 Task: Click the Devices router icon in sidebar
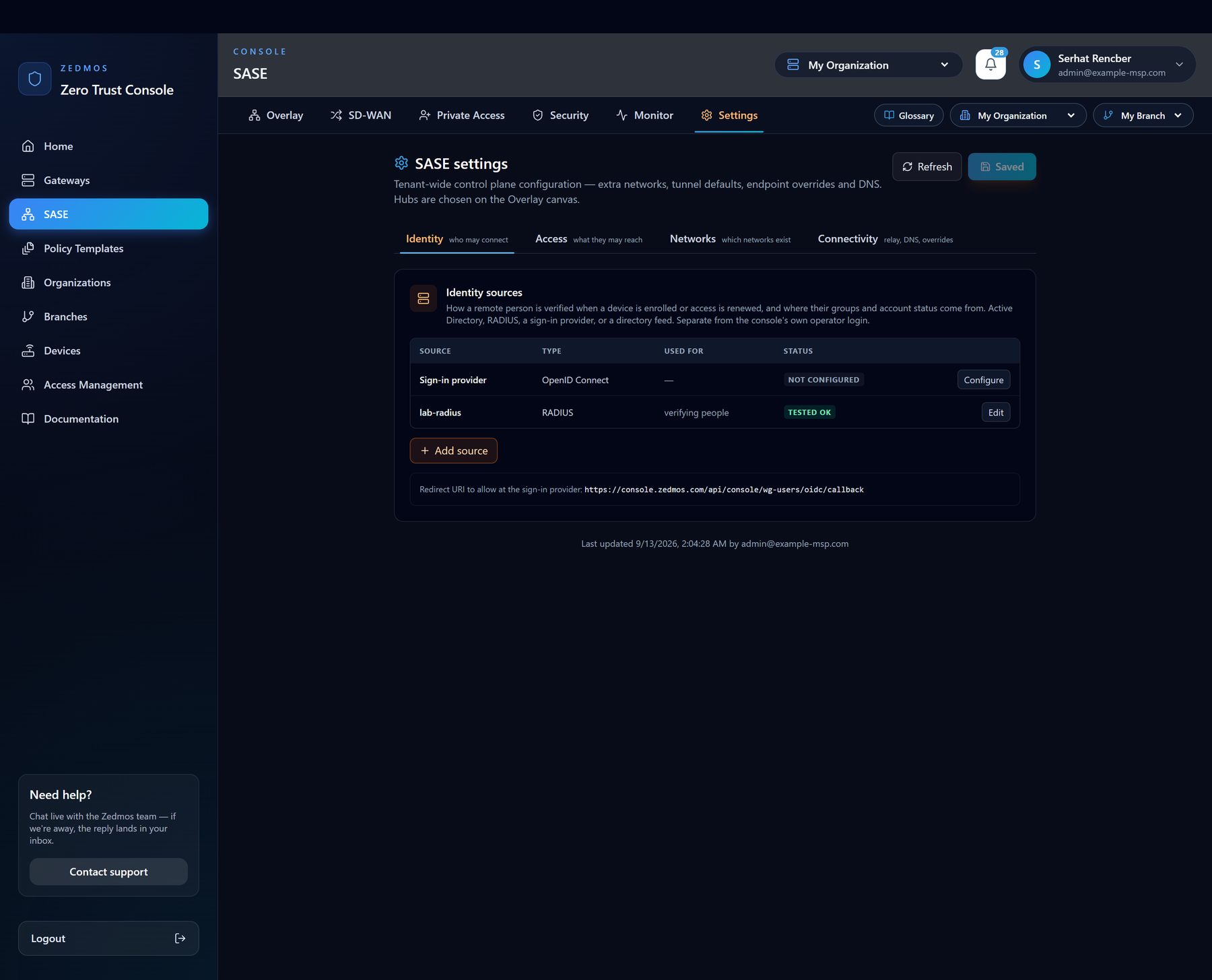coord(28,351)
